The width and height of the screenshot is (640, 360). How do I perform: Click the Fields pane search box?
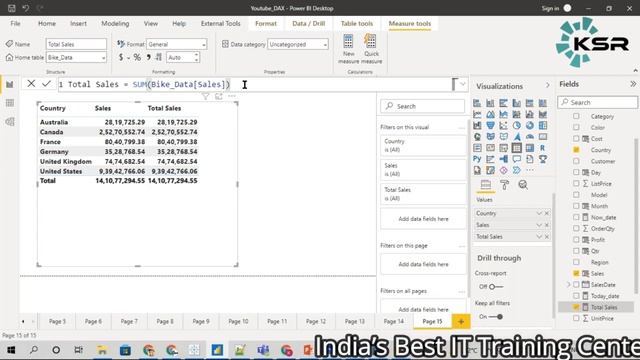(x=598, y=102)
